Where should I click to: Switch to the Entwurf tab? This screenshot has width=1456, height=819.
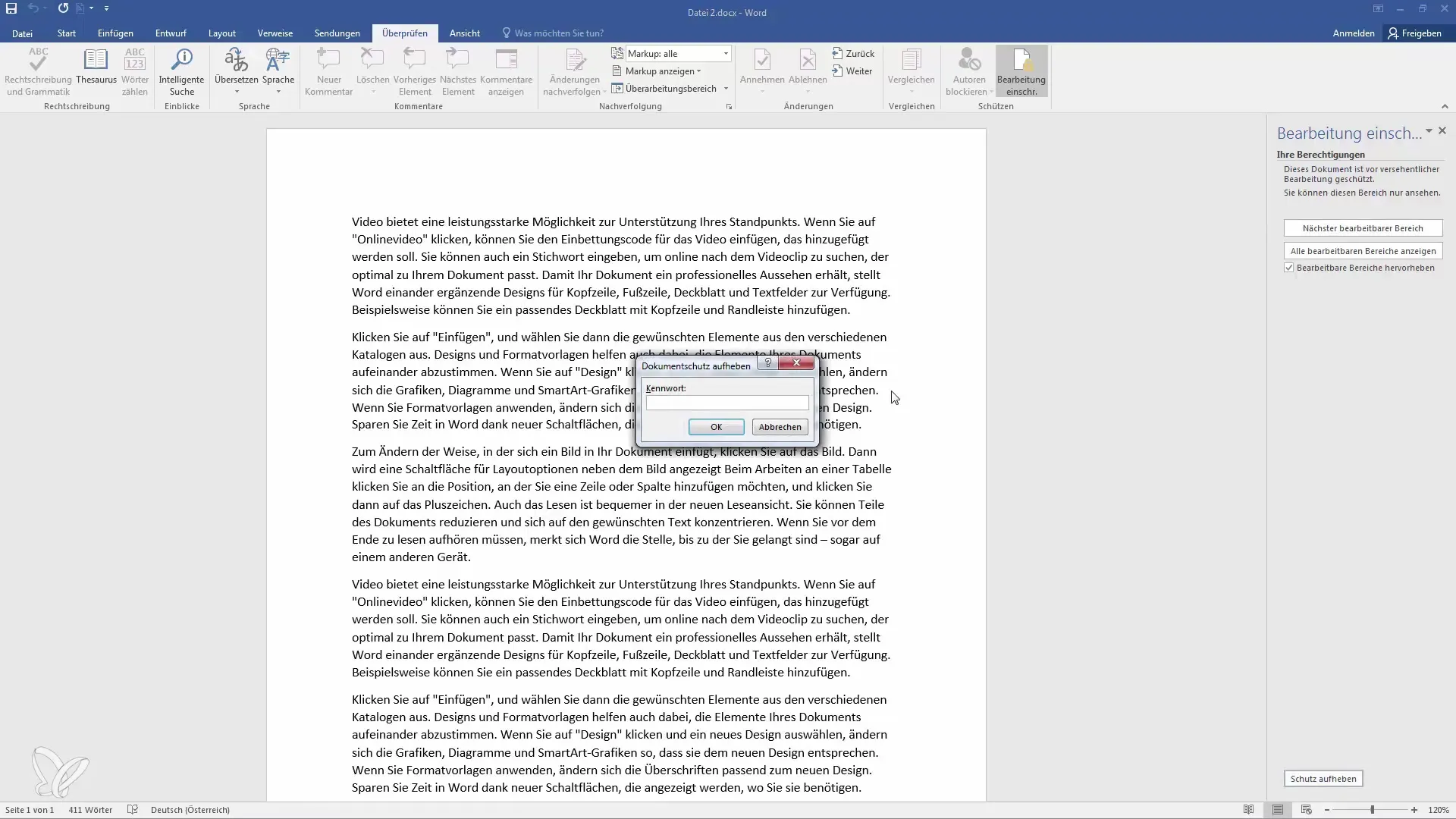coord(171,33)
